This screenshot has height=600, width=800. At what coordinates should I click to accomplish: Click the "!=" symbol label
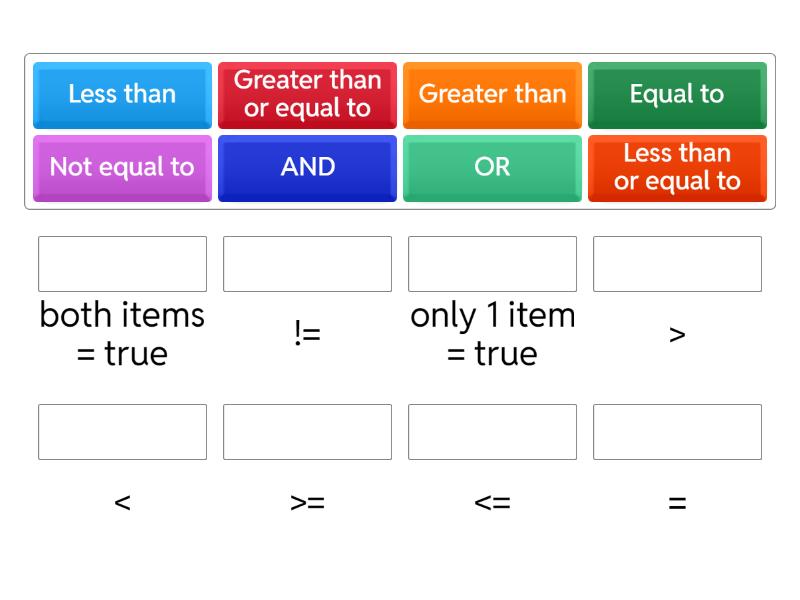(x=307, y=334)
